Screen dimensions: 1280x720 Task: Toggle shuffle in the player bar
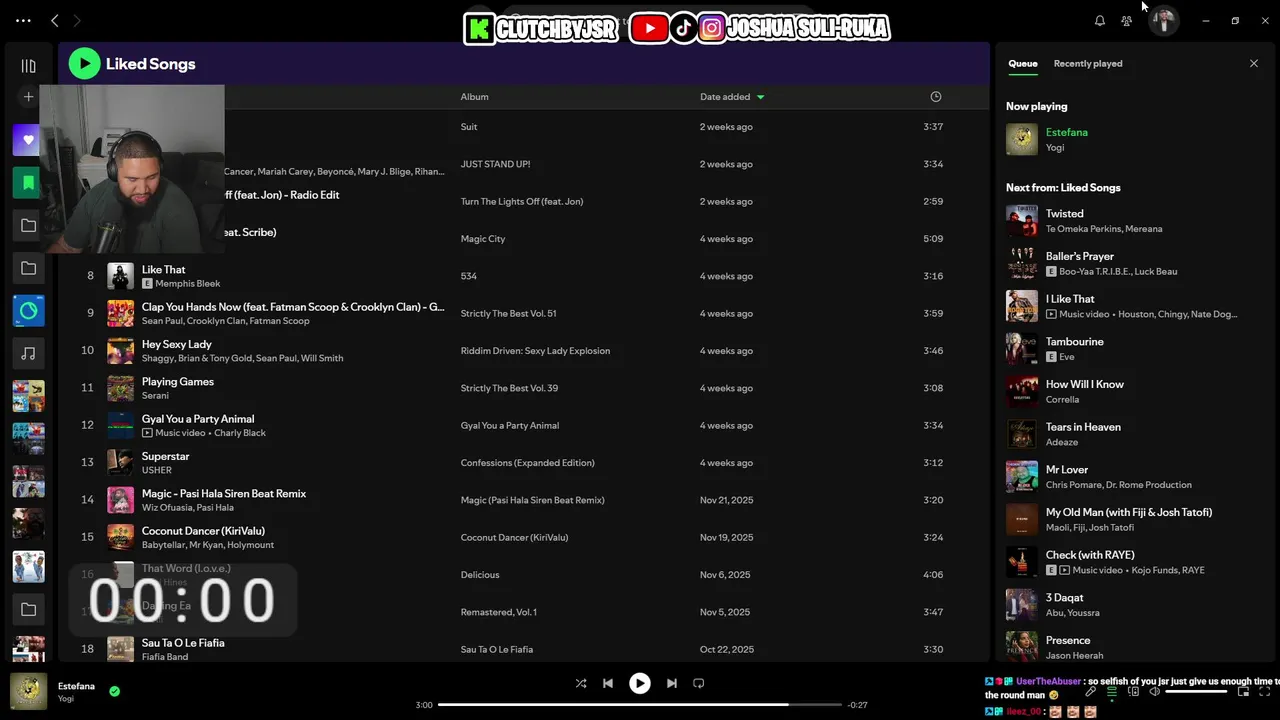(581, 683)
